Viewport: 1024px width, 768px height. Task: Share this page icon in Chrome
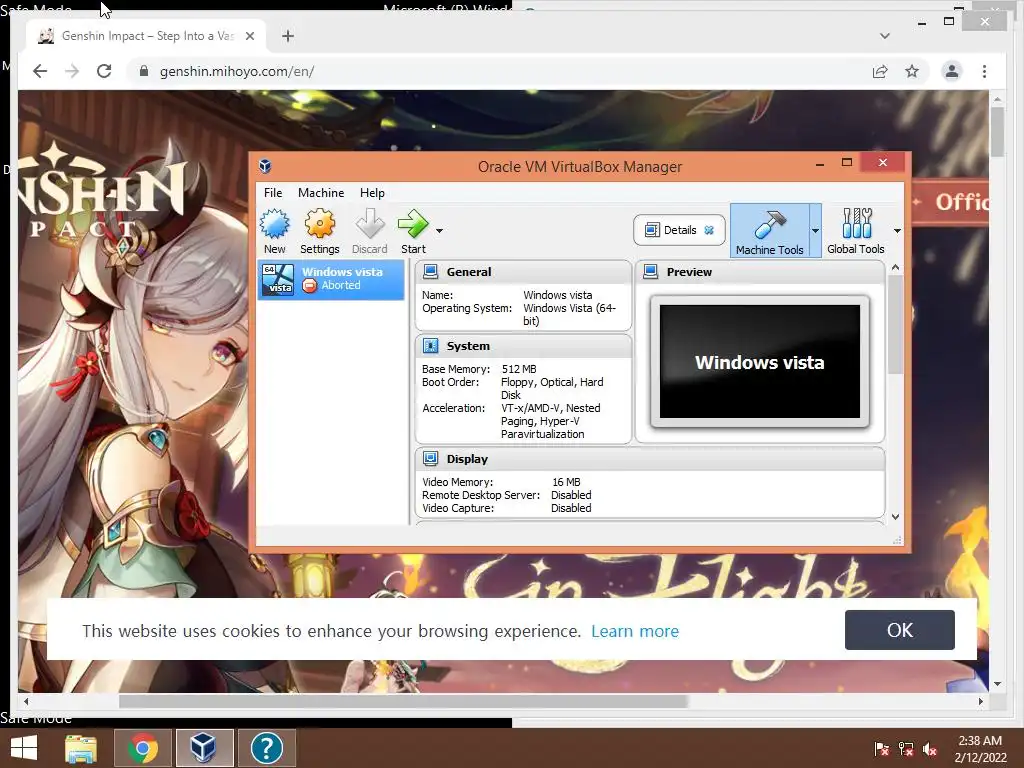point(880,71)
